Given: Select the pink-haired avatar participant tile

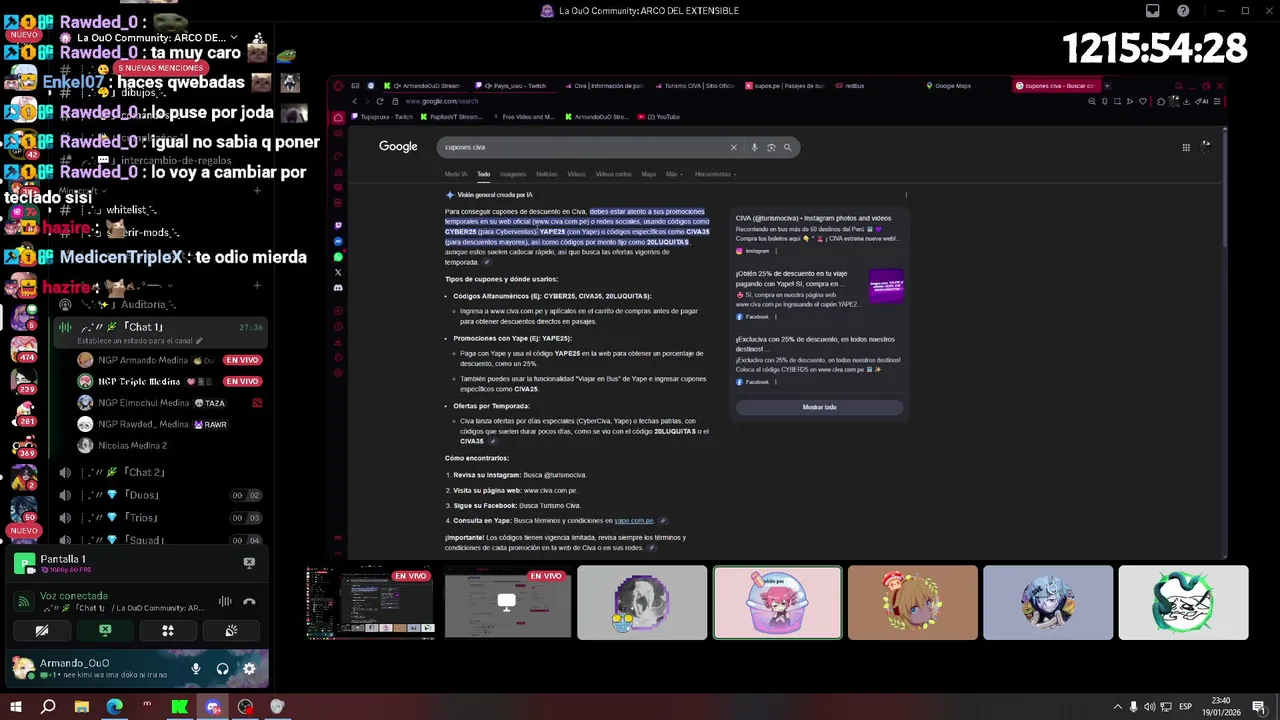Looking at the screenshot, I should point(778,602).
